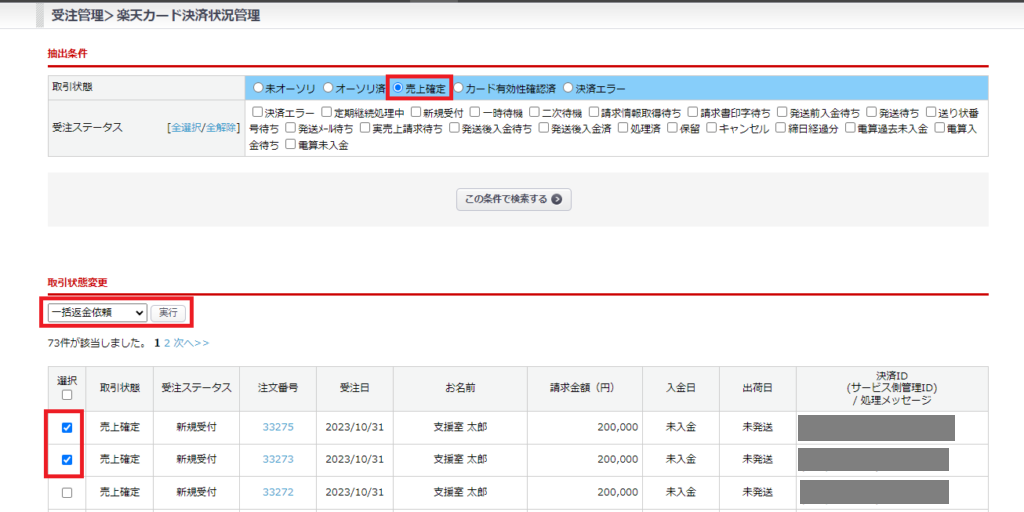Select the カード有効性確認済 radio button
The width and height of the screenshot is (1024, 512).
click(x=459, y=88)
